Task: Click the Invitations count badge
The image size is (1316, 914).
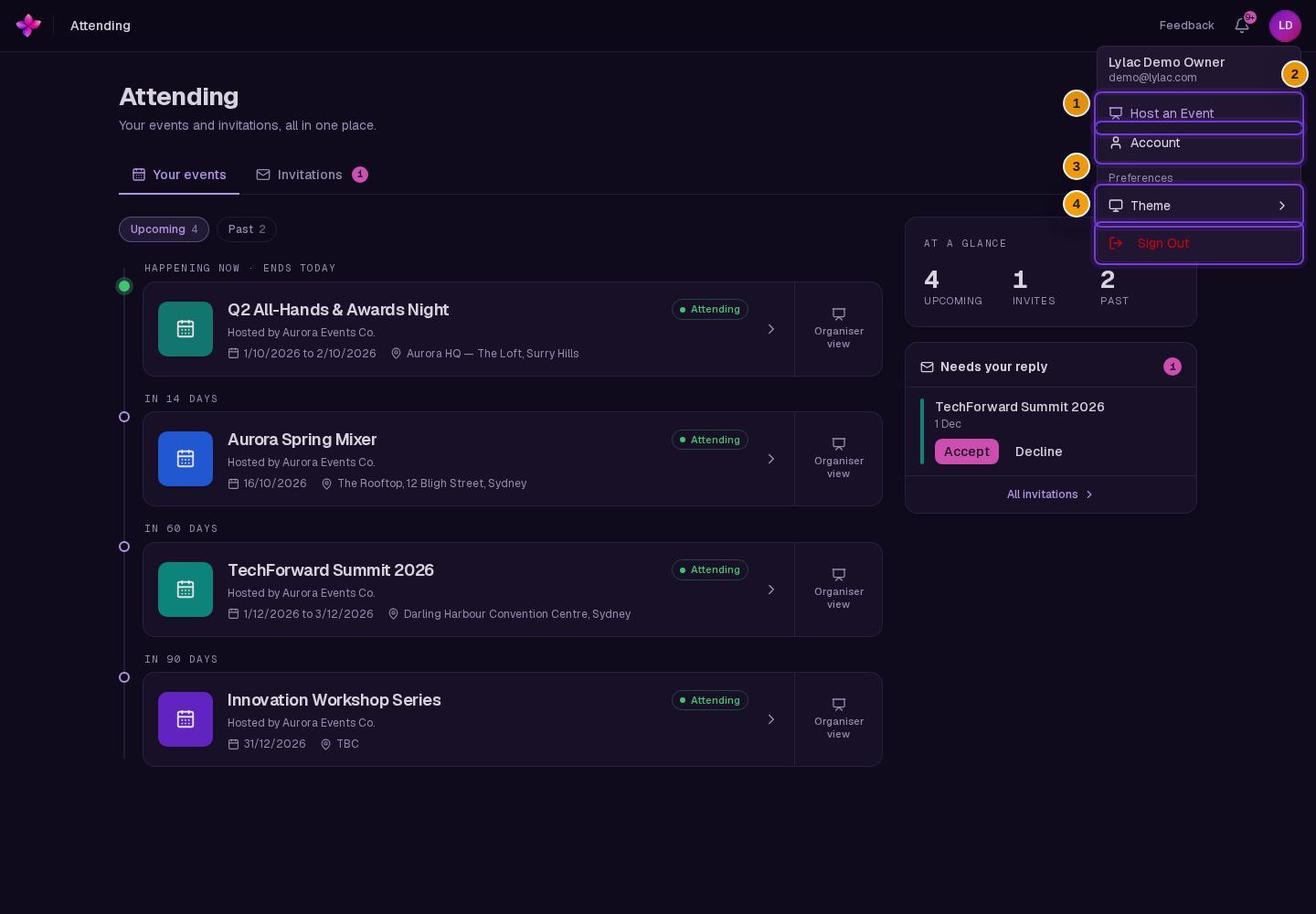Action: pyautogui.click(x=360, y=175)
